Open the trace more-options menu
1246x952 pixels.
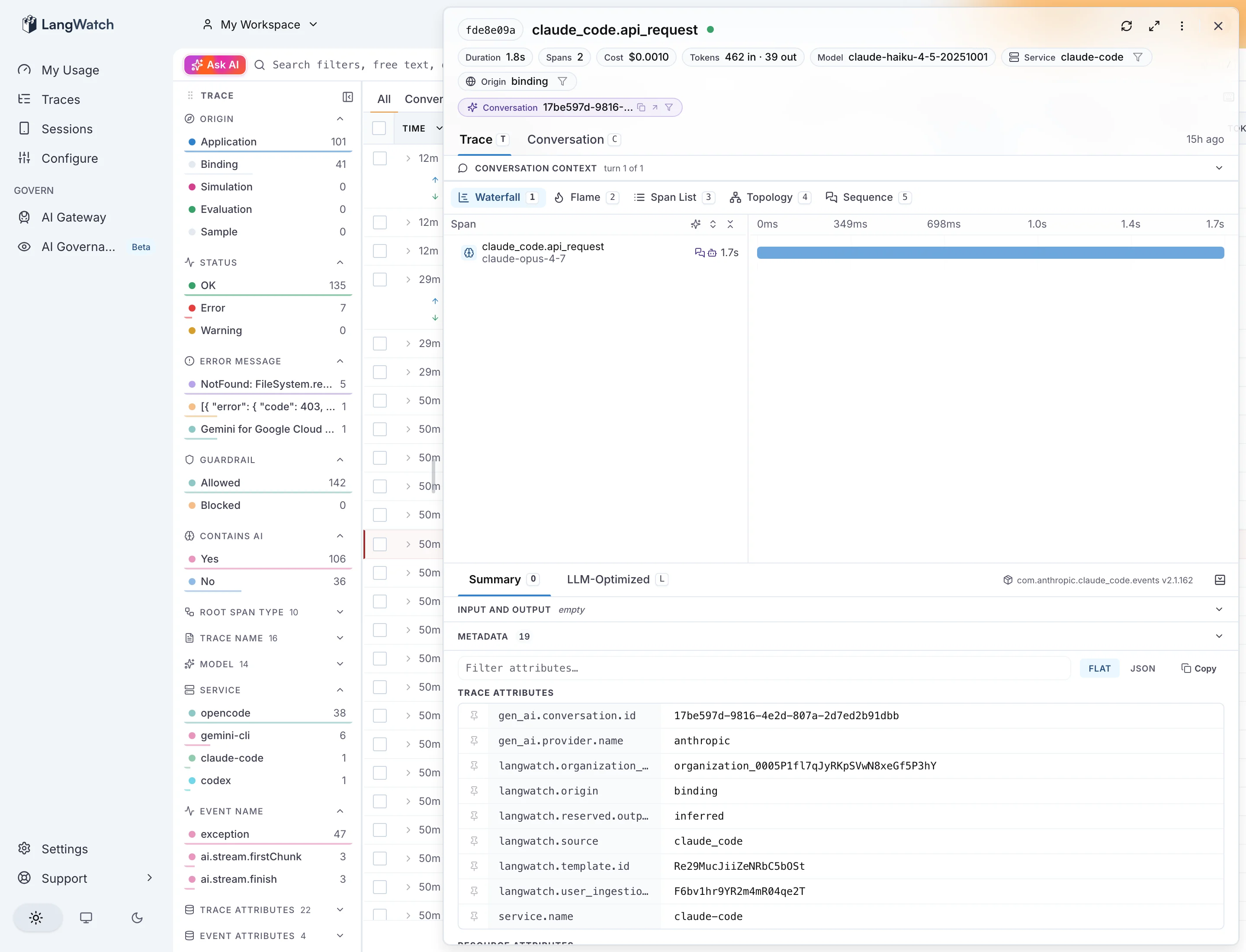[1182, 26]
